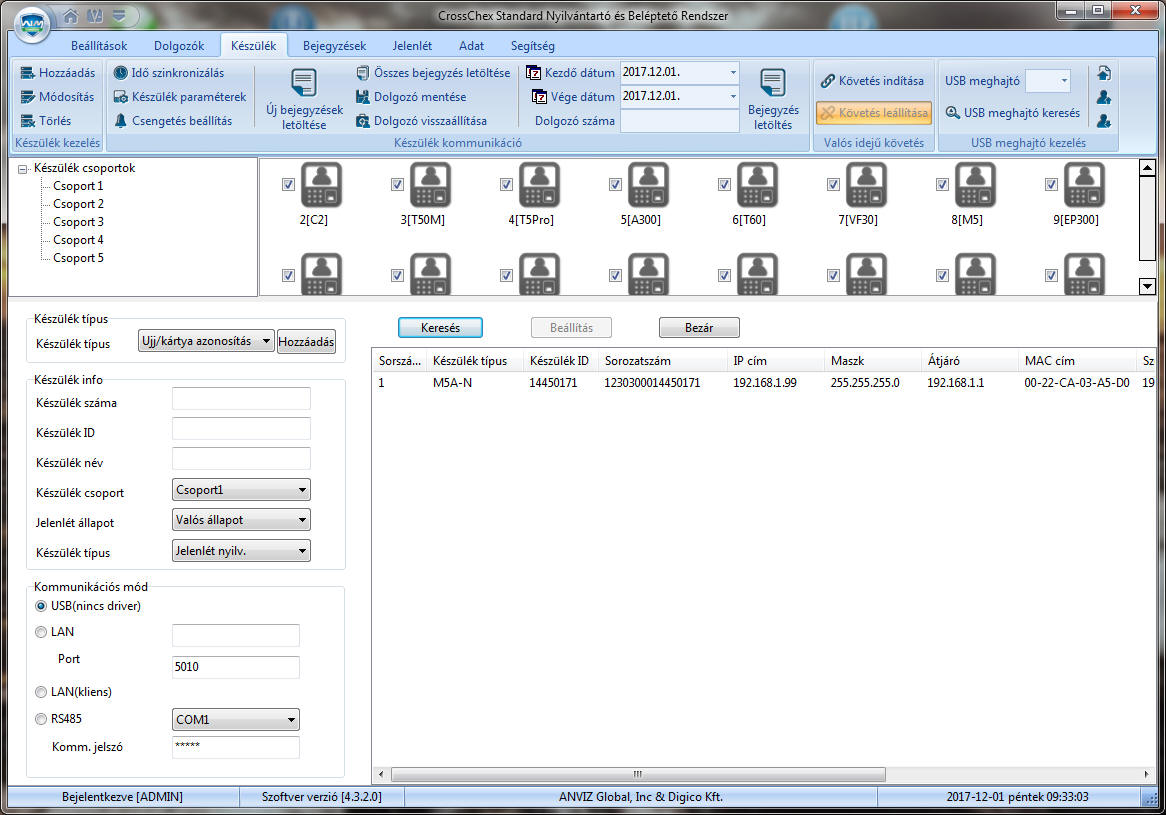Open the Készülék csoport dropdown
The width and height of the screenshot is (1166, 815).
pos(301,490)
